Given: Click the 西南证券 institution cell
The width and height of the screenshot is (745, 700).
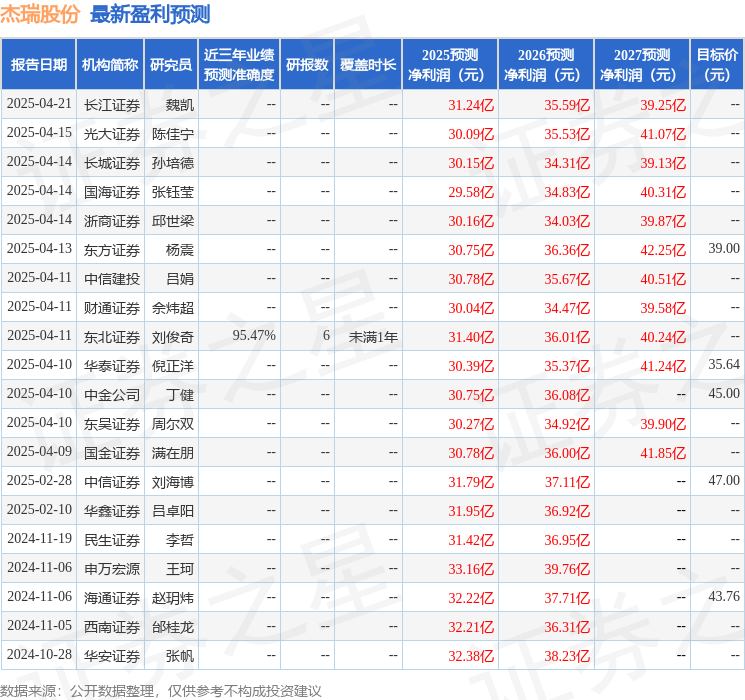Looking at the screenshot, I should [x=112, y=627].
